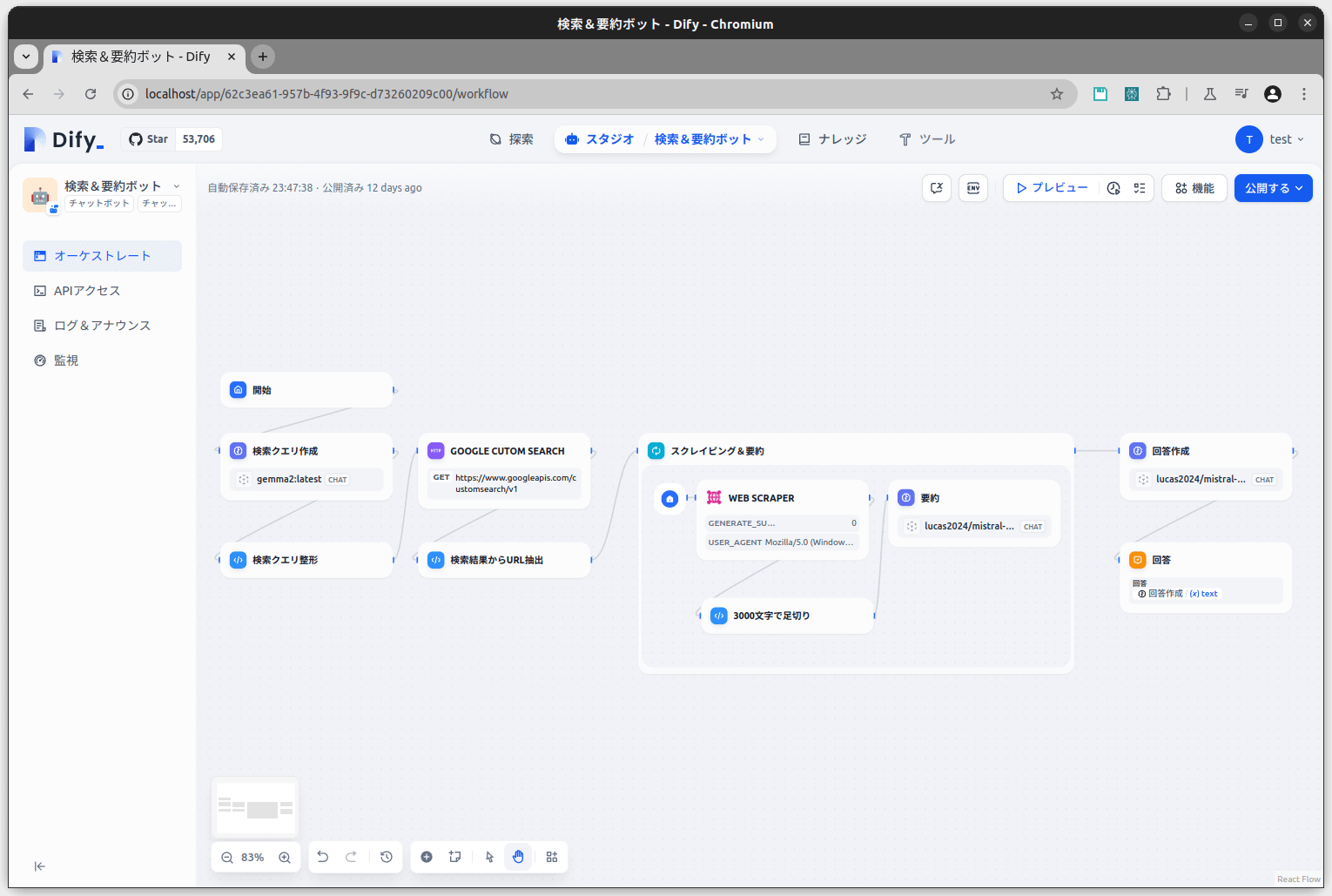Toggle hand pan mode
This screenshot has width=1332, height=896.
(519, 857)
